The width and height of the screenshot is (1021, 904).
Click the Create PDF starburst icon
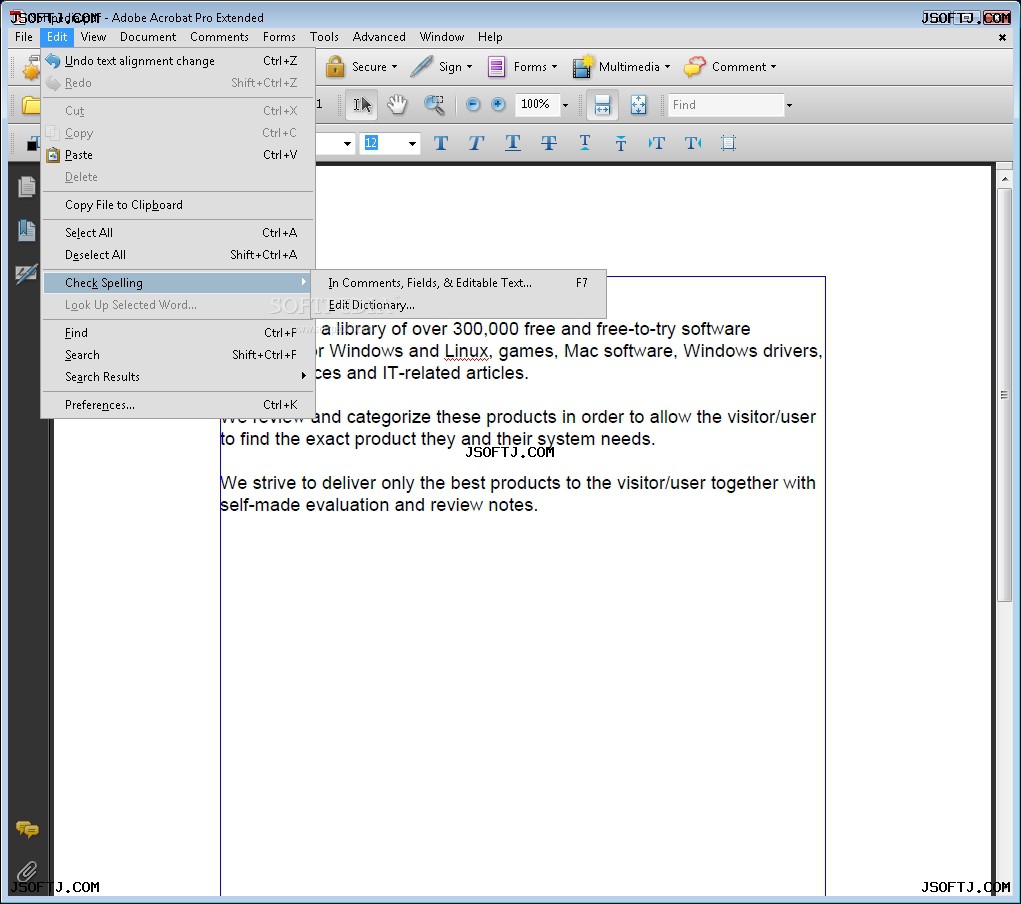coord(30,68)
